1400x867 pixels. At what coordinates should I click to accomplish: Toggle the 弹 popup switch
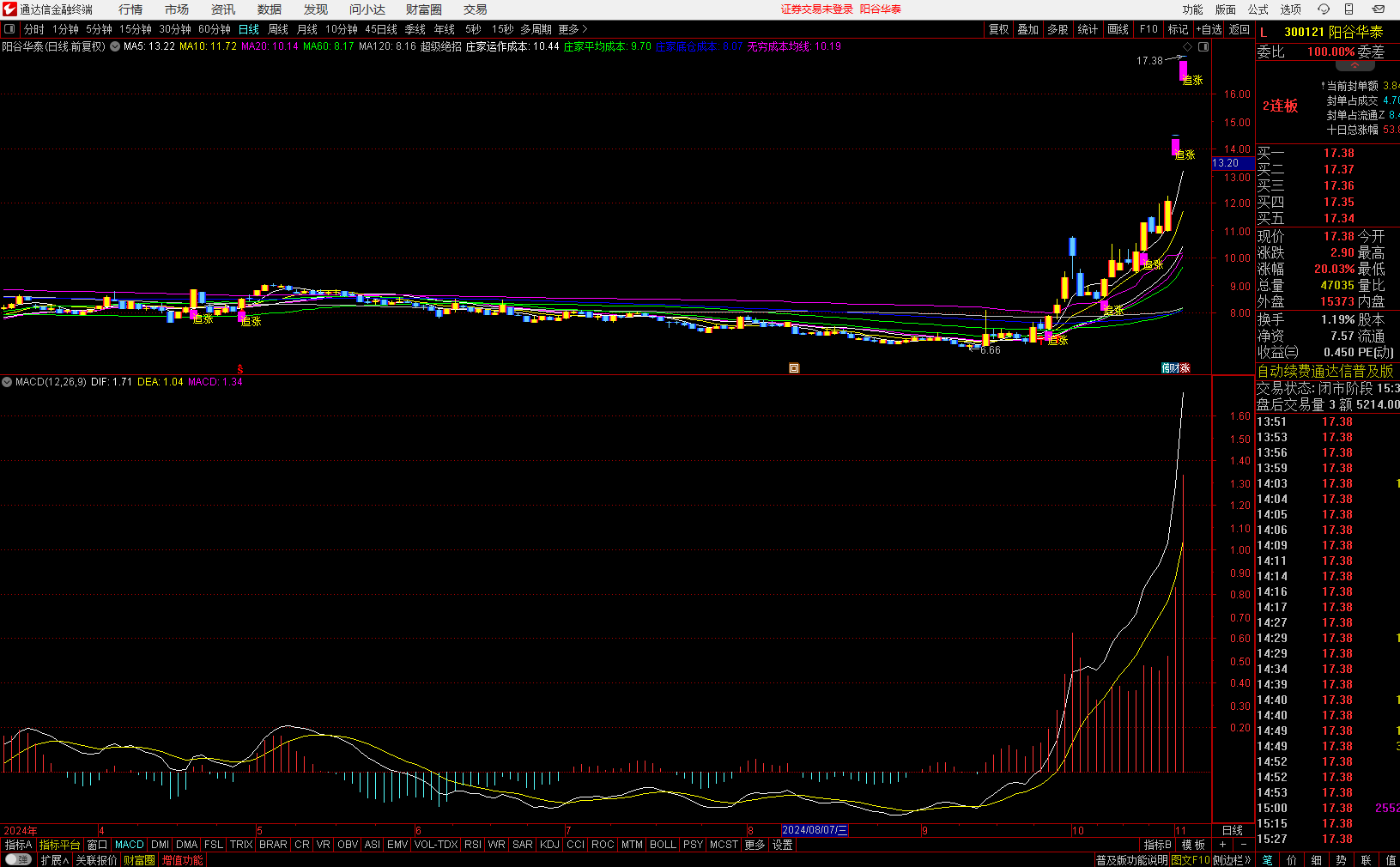(17, 860)
